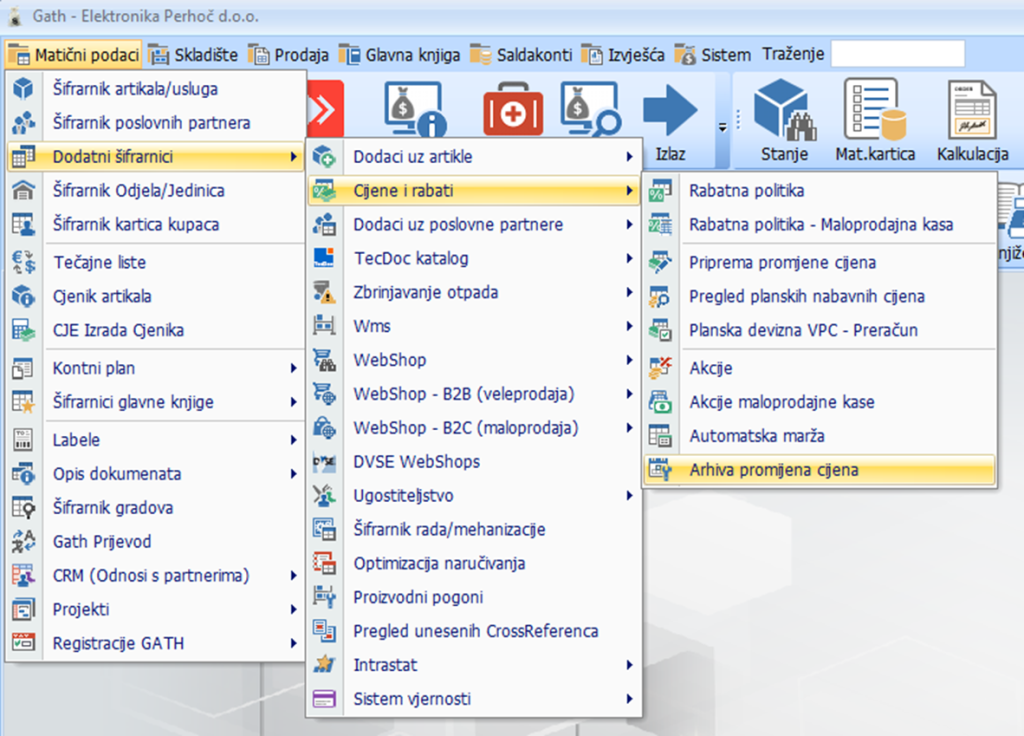
Task: Click the Šifrarnik gradova icon
Action: point(23,508)
